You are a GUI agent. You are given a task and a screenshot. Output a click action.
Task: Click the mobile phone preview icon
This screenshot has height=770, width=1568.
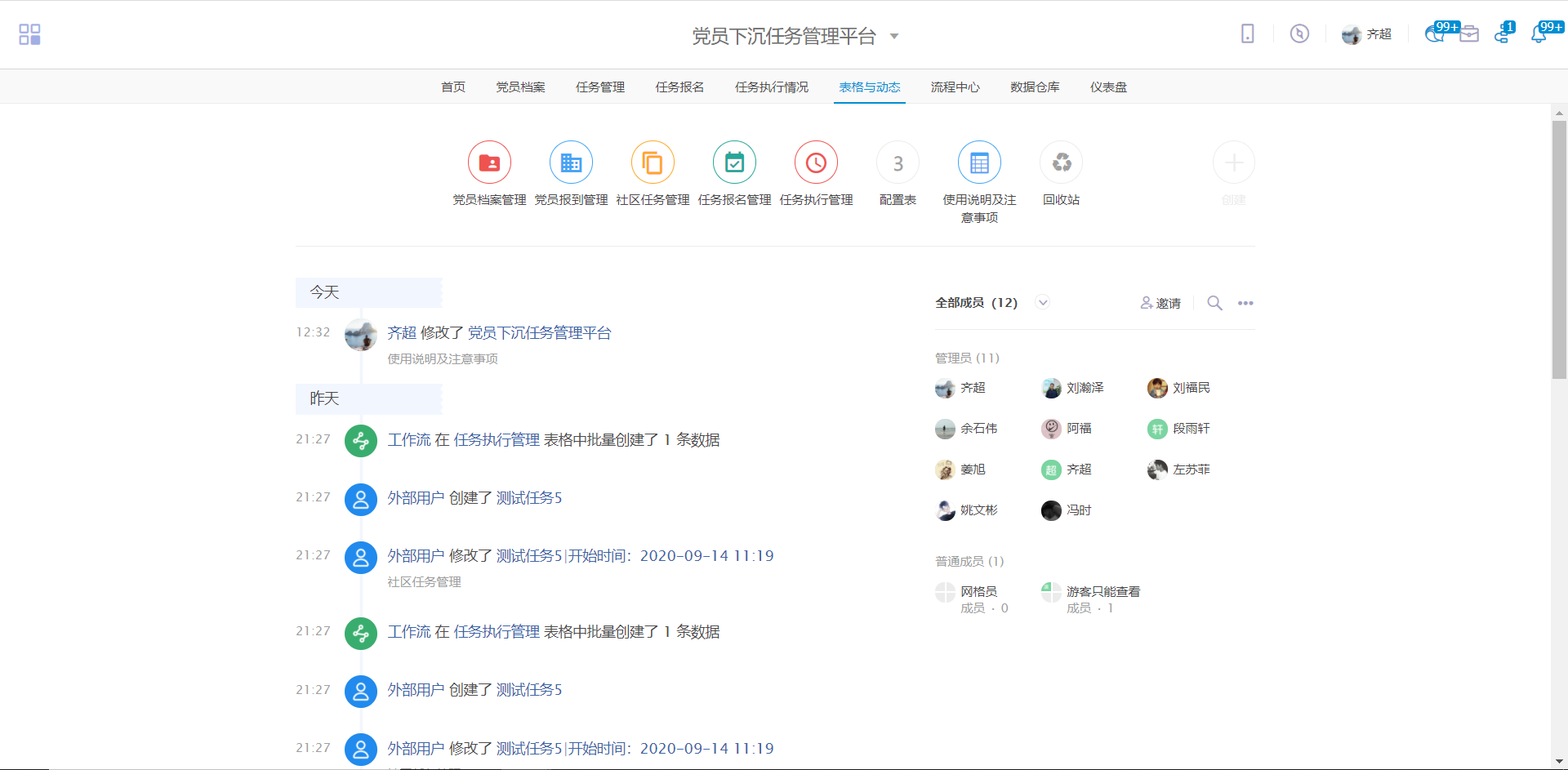[1247, 34]
